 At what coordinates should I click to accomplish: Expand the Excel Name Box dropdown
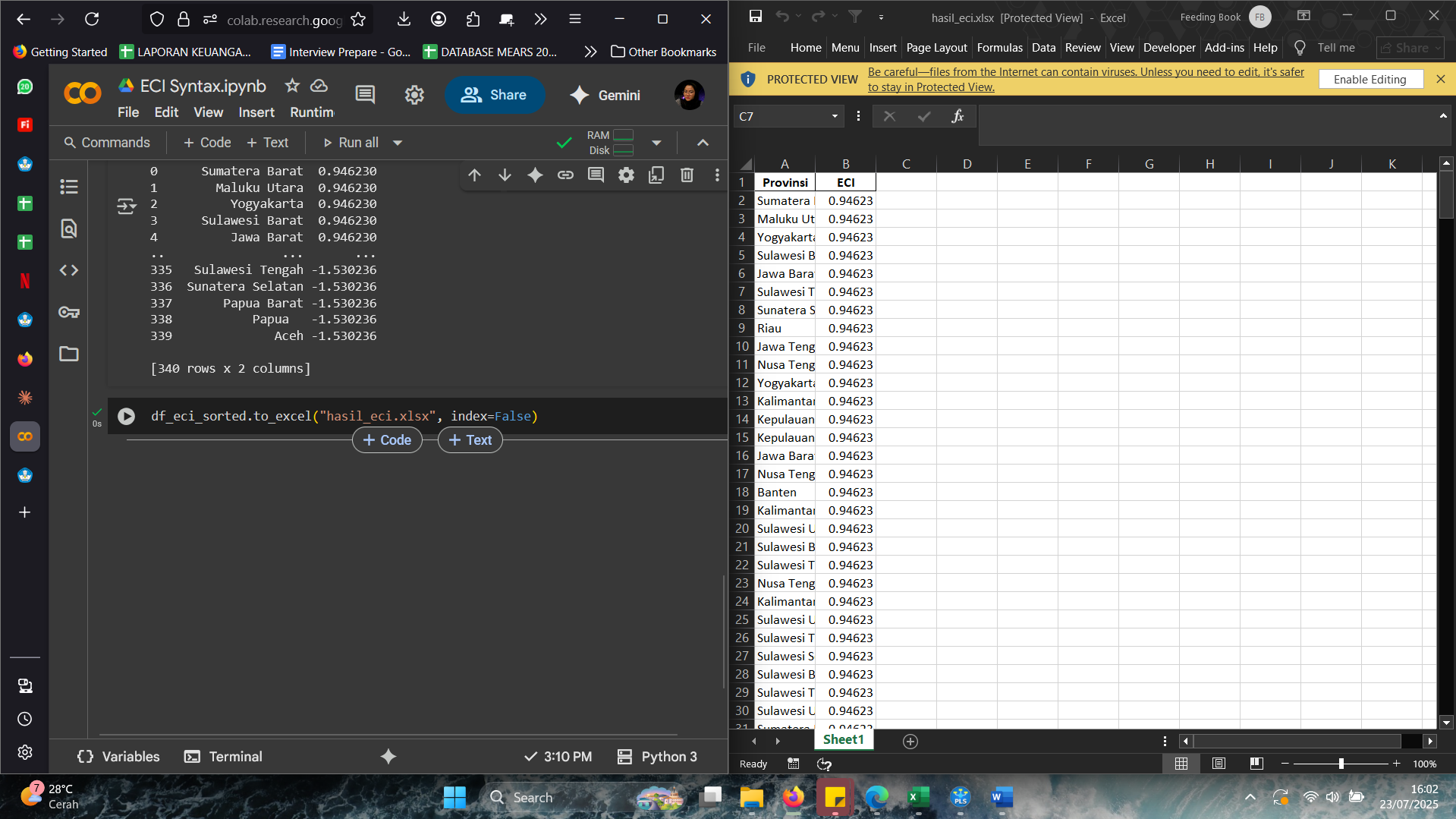click(835, 116)
